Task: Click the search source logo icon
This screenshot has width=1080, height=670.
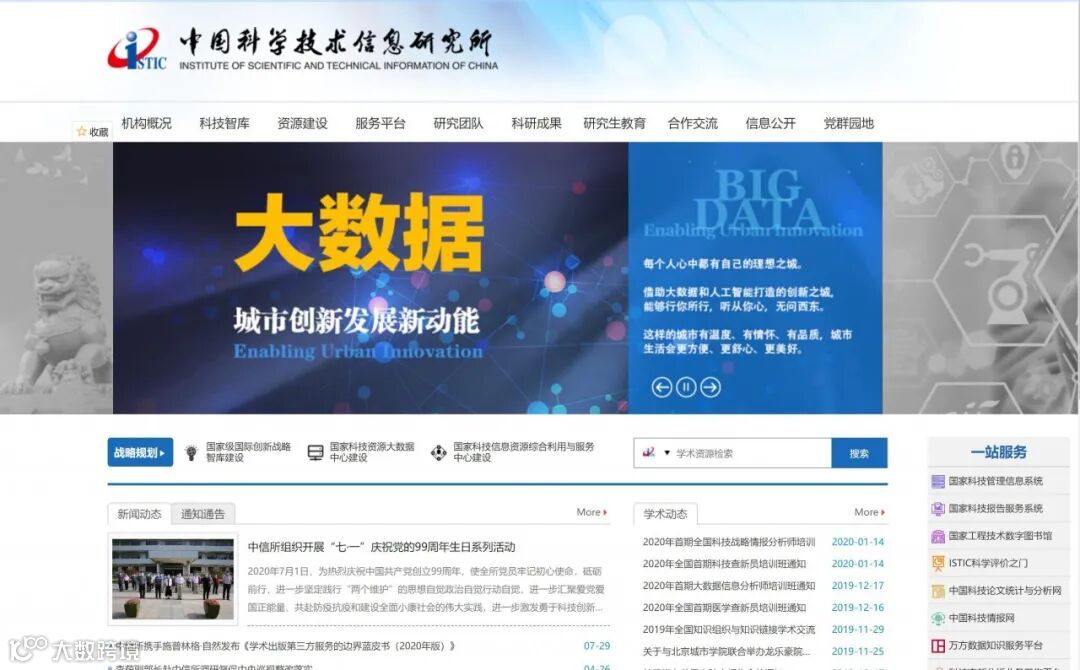Action: tap(649, 452)
